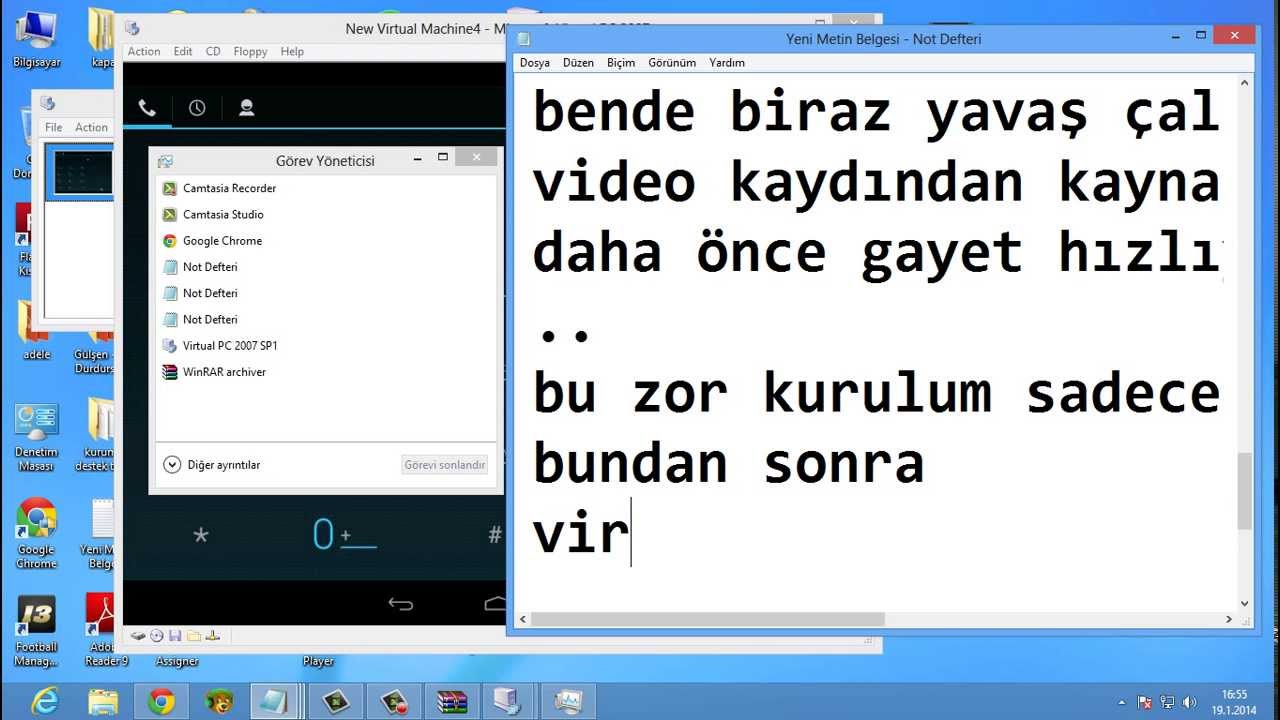This screenshot has width=1280, height=720.
Task: Open Dosya menu in Notepad
Action: [x=535, y=62]
